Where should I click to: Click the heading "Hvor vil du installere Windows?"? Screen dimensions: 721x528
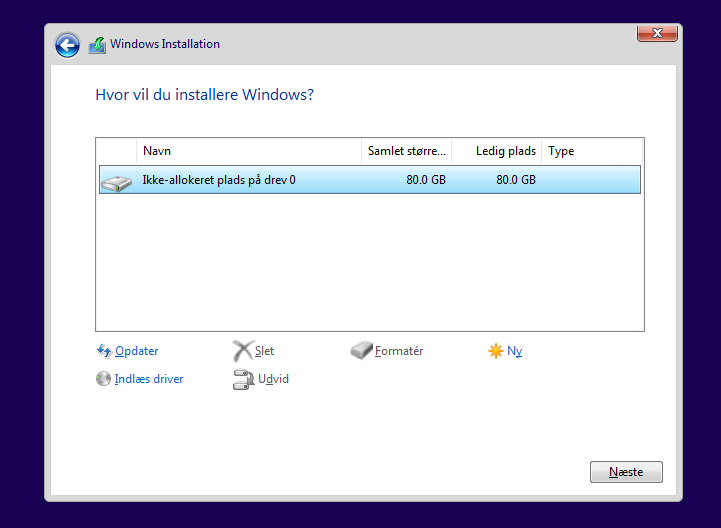(x=205, y=95)
